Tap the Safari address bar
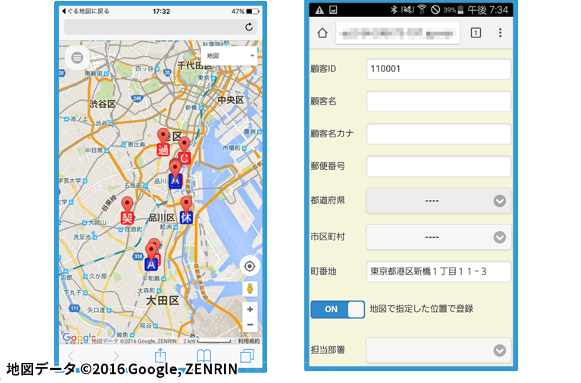 coord(160,27)
